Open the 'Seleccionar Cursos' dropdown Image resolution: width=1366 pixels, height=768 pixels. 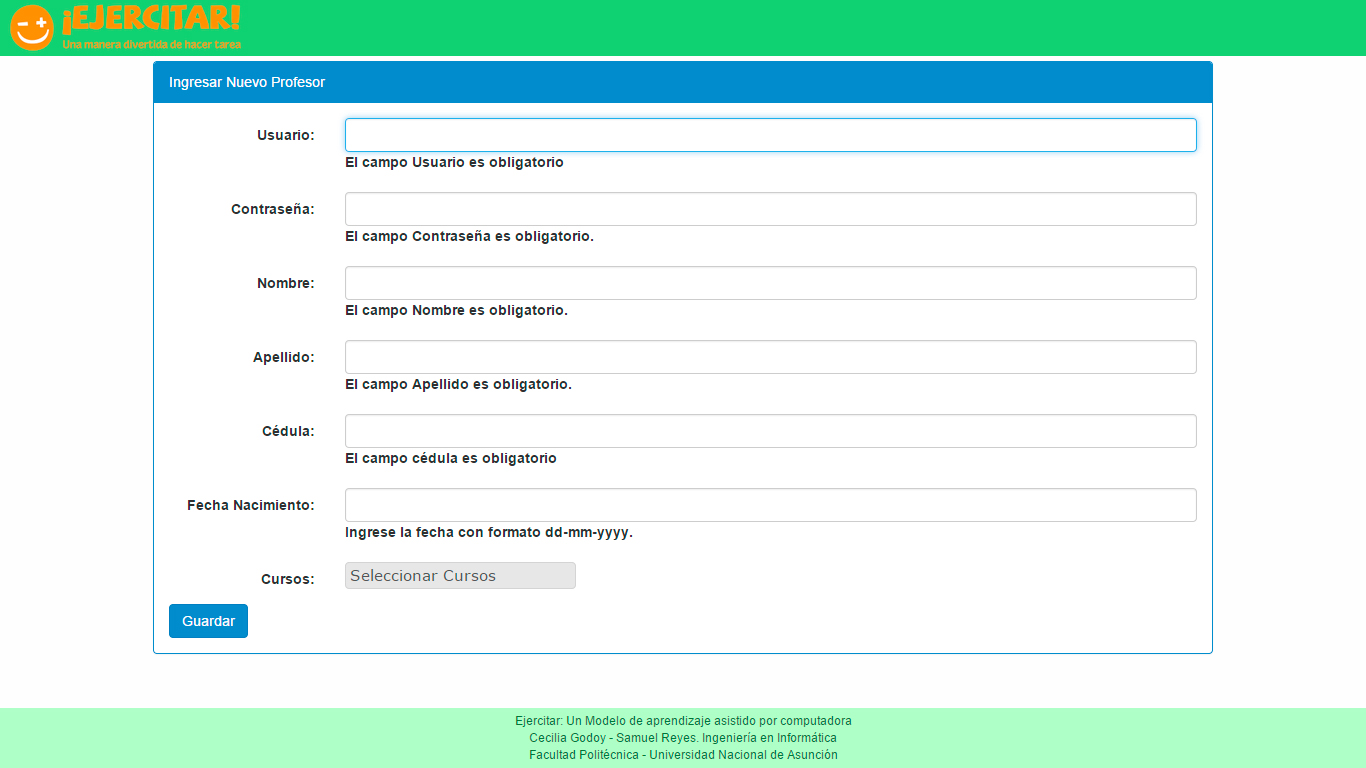click(x=460, y=576)
